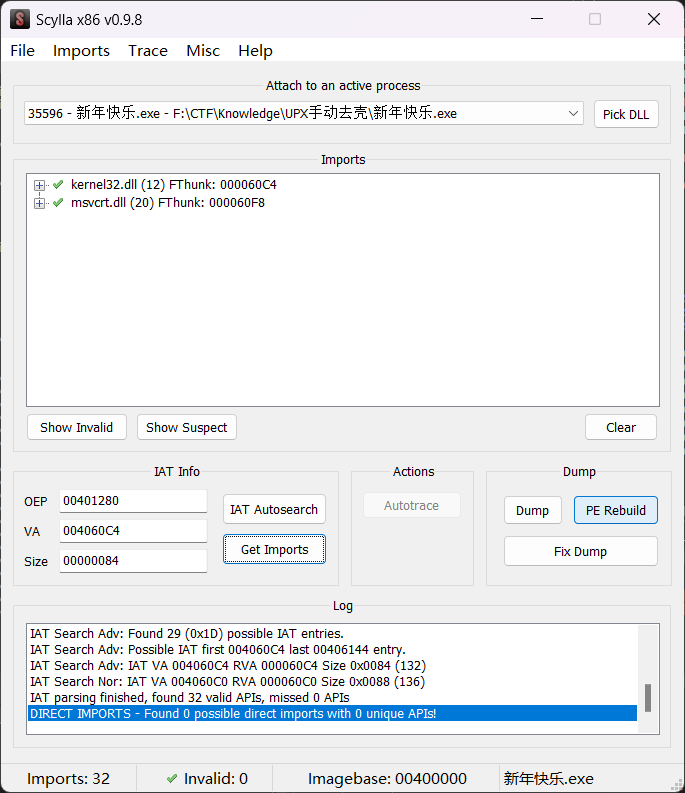
Task: Focus the OEP input field
Action: coord(133,501)
